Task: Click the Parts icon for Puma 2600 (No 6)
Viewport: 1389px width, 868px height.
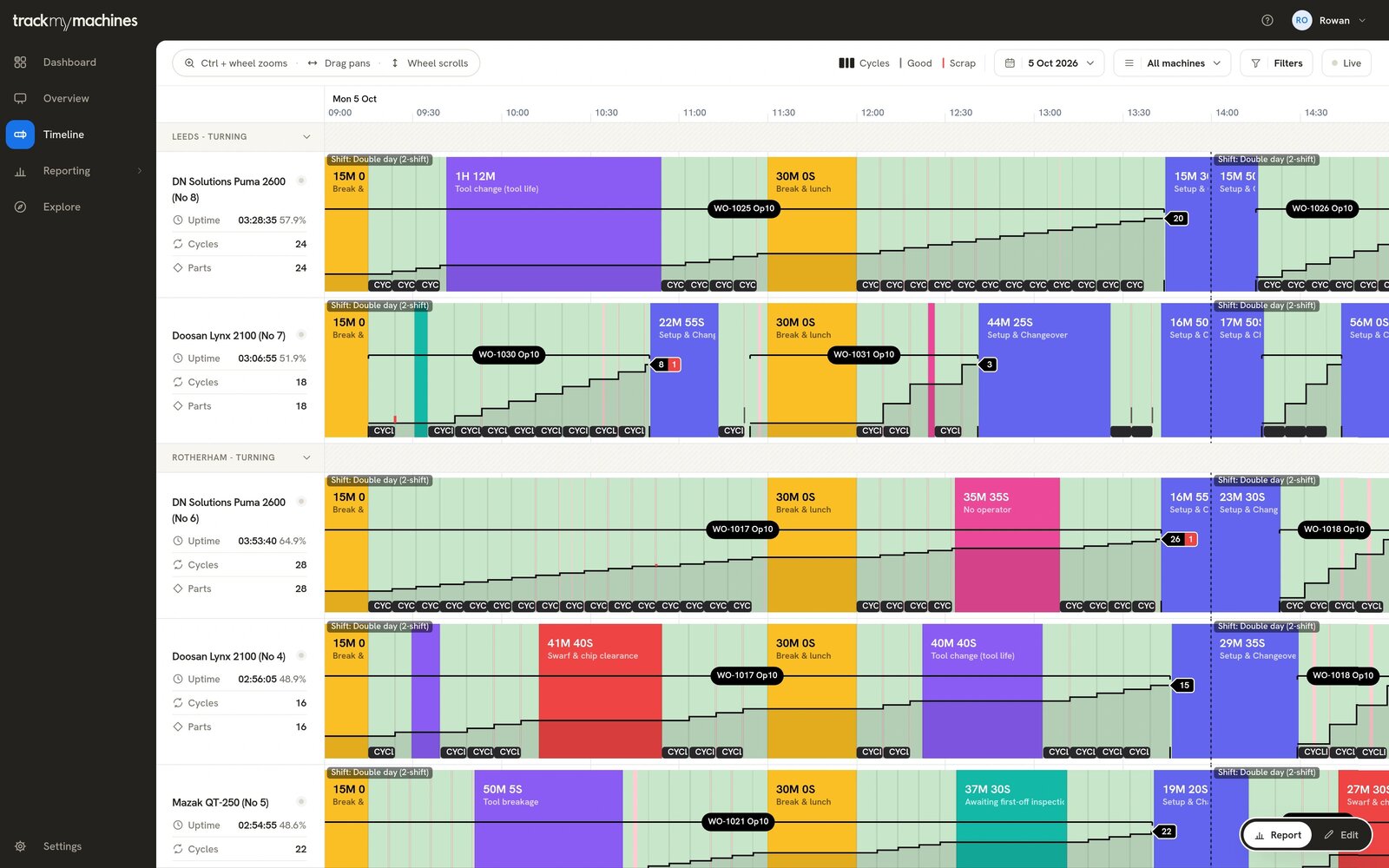Action: tap(178, 589)
